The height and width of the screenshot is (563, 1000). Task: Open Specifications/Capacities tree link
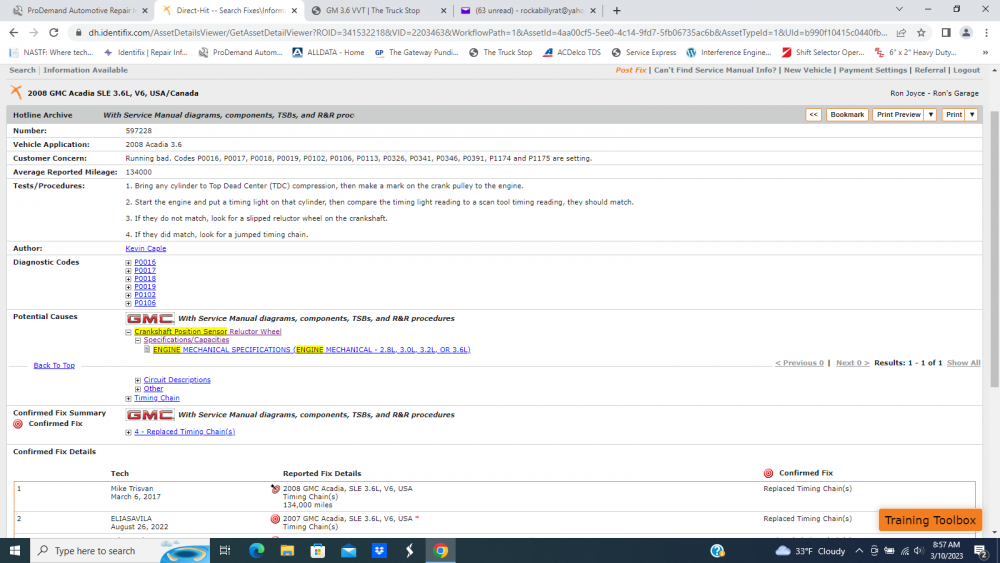186,340
